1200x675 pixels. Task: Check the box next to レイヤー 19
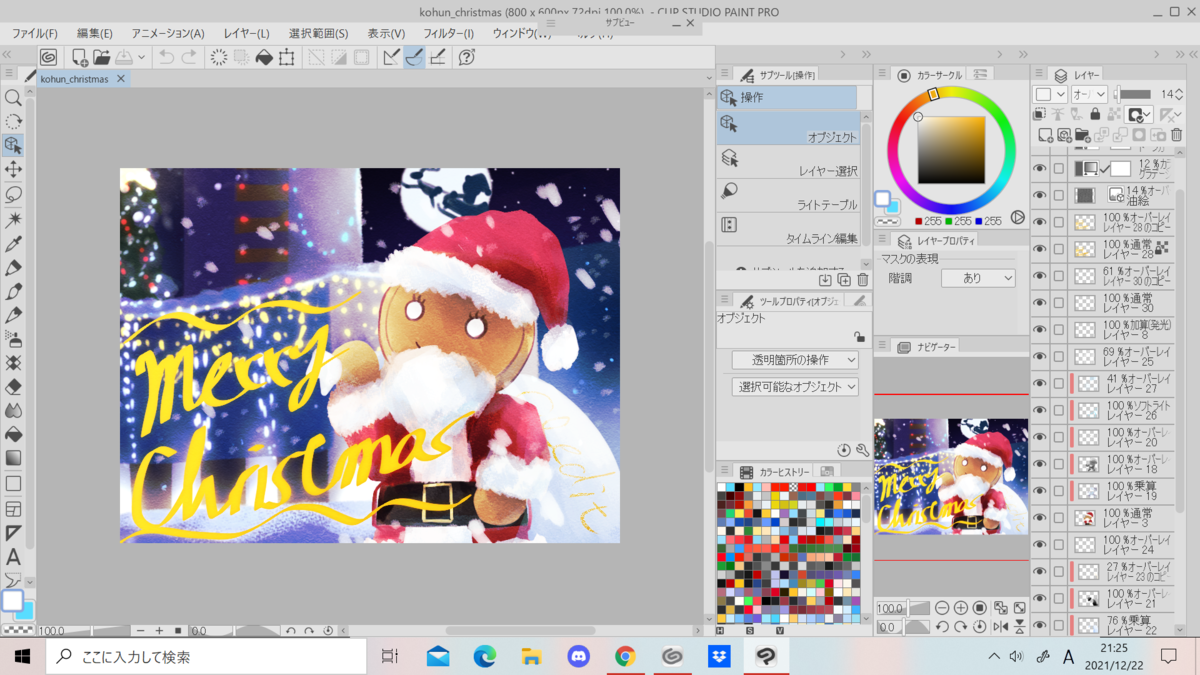coord(1058,491)
